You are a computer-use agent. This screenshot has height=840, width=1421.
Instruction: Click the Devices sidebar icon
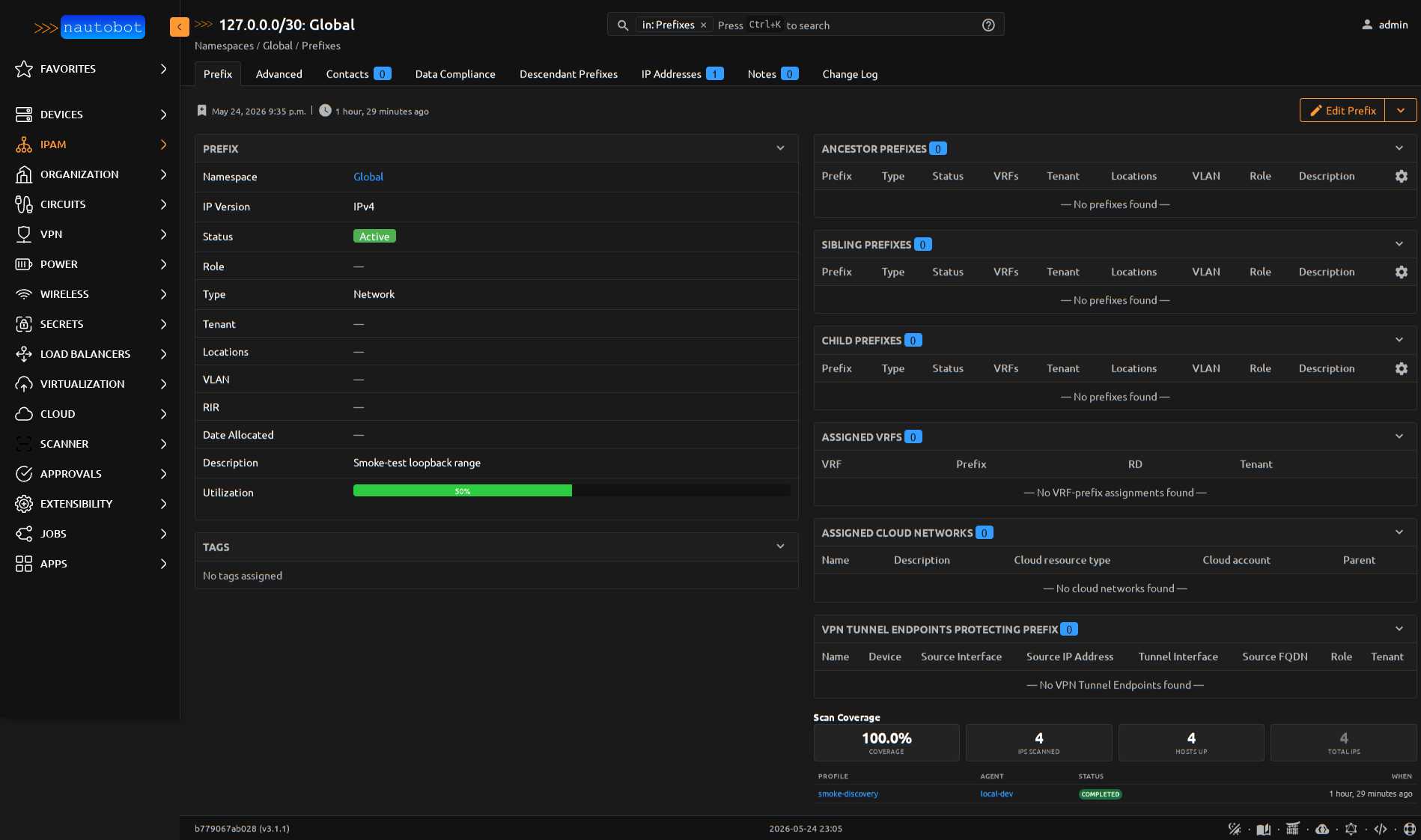click(x=24, y=115)
